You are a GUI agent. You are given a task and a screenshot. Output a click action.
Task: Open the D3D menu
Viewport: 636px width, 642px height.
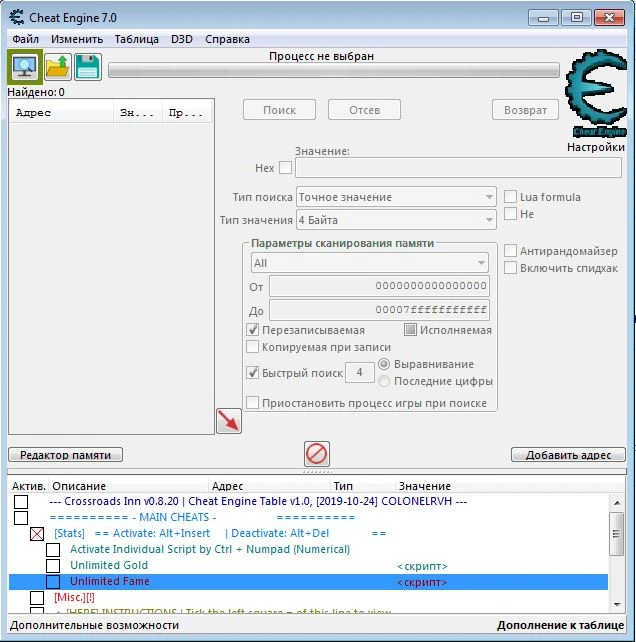point(182,39)
